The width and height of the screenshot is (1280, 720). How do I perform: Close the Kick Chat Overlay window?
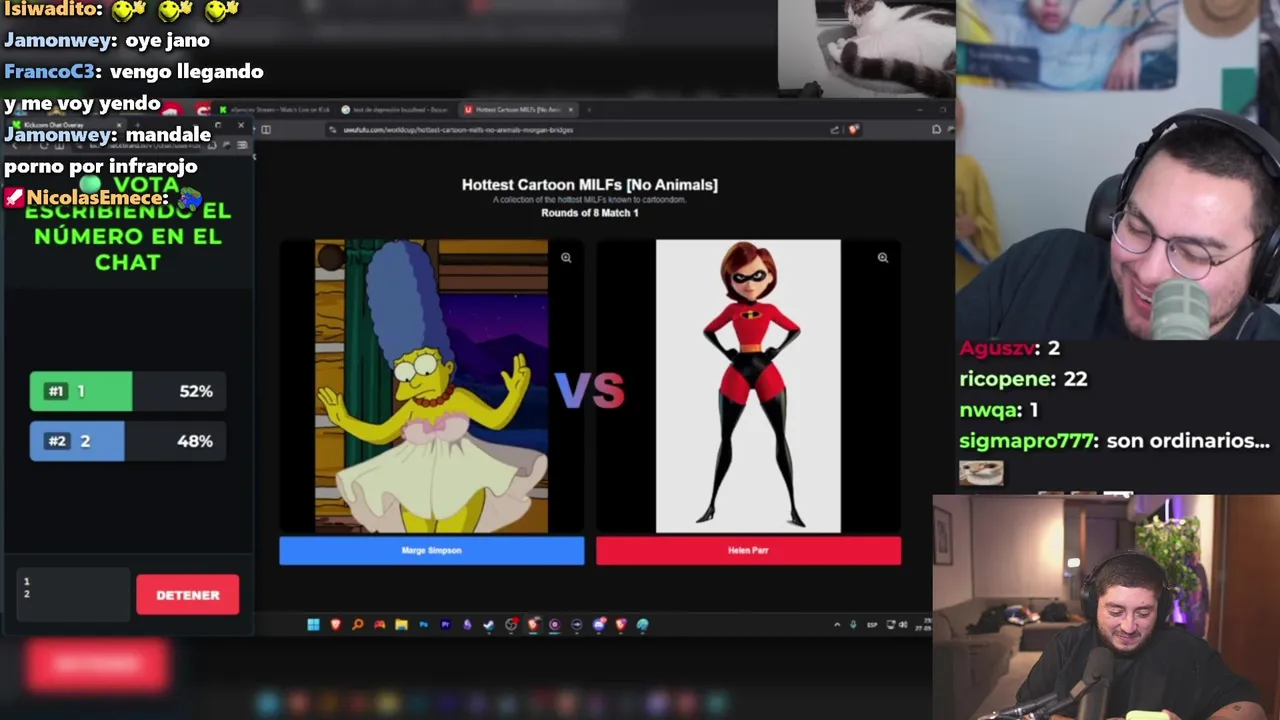241,125
